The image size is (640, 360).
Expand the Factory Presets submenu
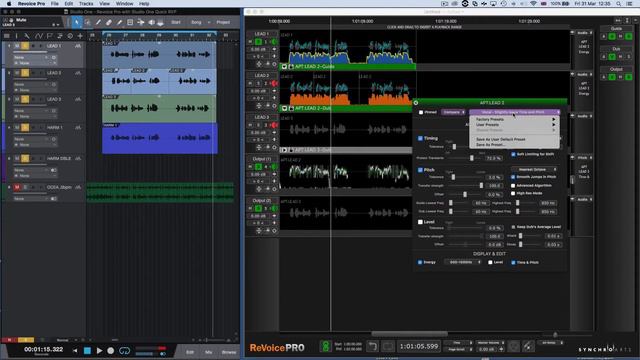pyautogui.click(x=514, y=119)
